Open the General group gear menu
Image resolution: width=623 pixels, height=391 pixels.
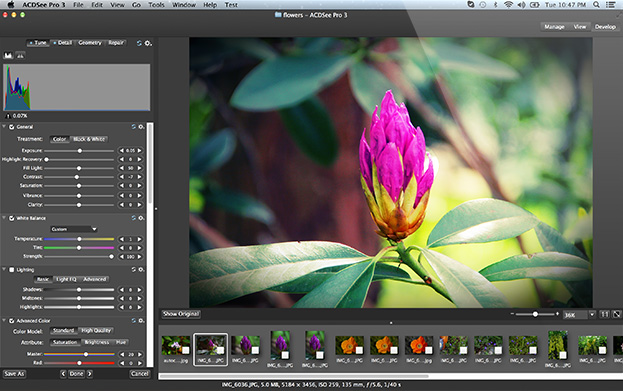[x=141, y=127]
